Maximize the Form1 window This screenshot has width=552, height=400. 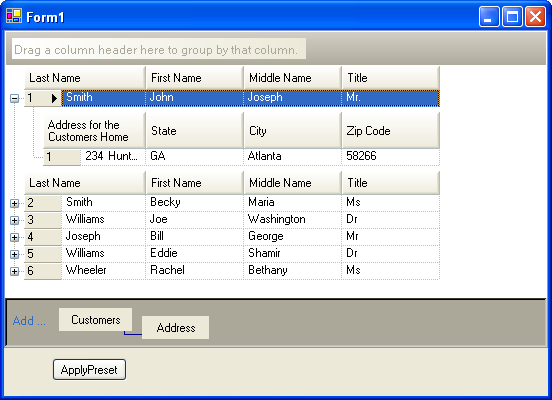(512, 17)
